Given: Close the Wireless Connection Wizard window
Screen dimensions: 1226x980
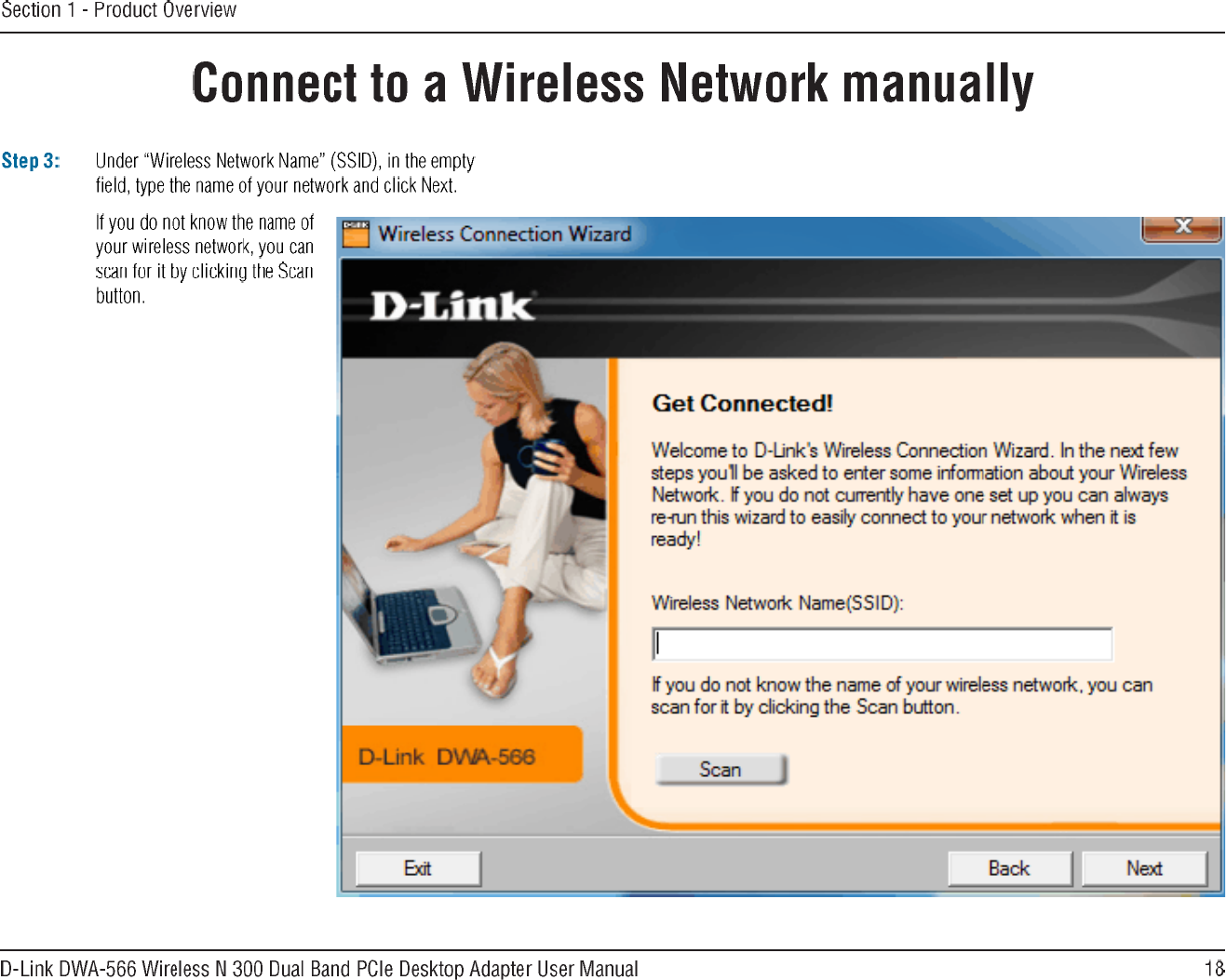Looking at the screenshot, I should coord(1181,227).
